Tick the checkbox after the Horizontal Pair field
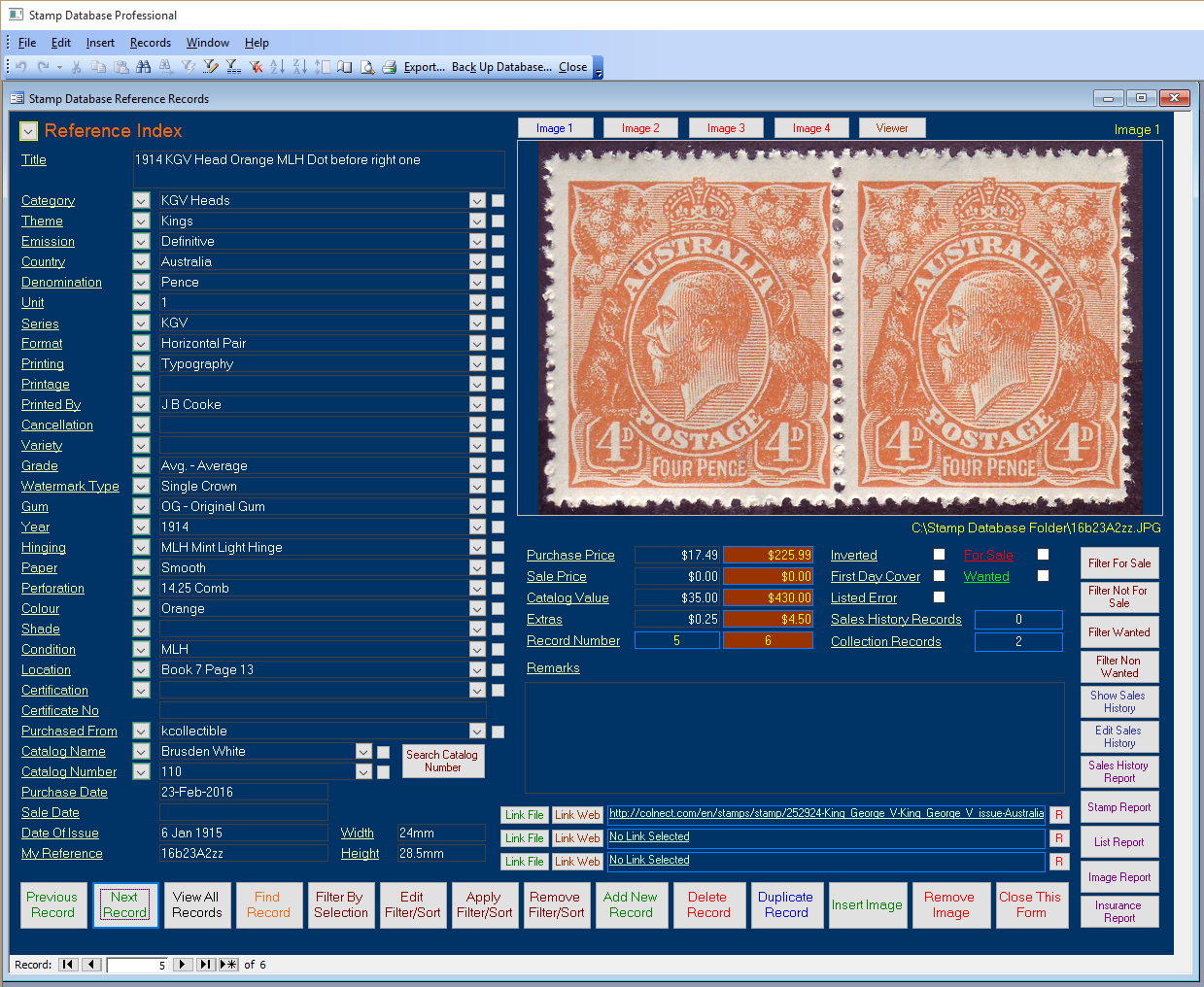This screenshot has width=1204, height=987. point(498,343)
